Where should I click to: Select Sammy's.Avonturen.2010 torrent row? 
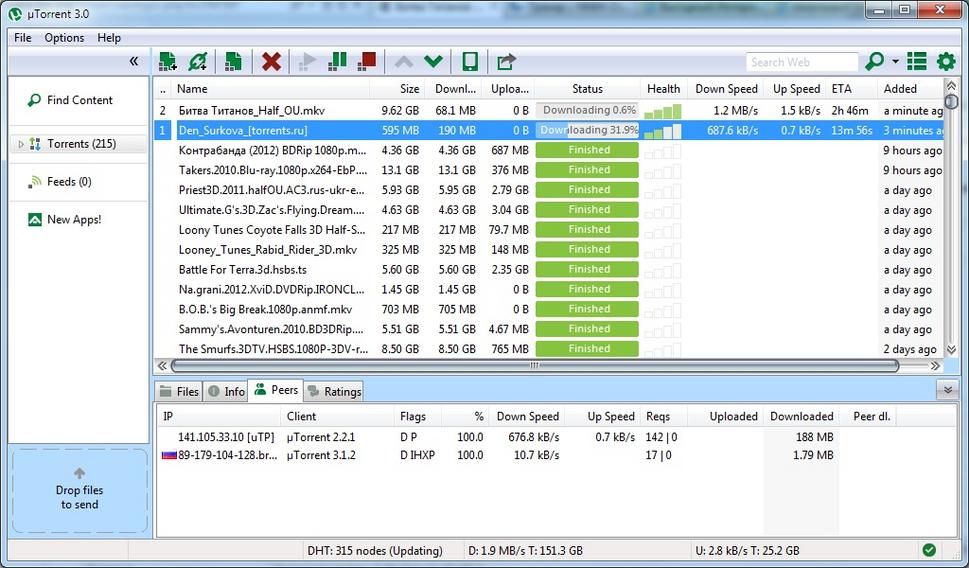(271, 329)
